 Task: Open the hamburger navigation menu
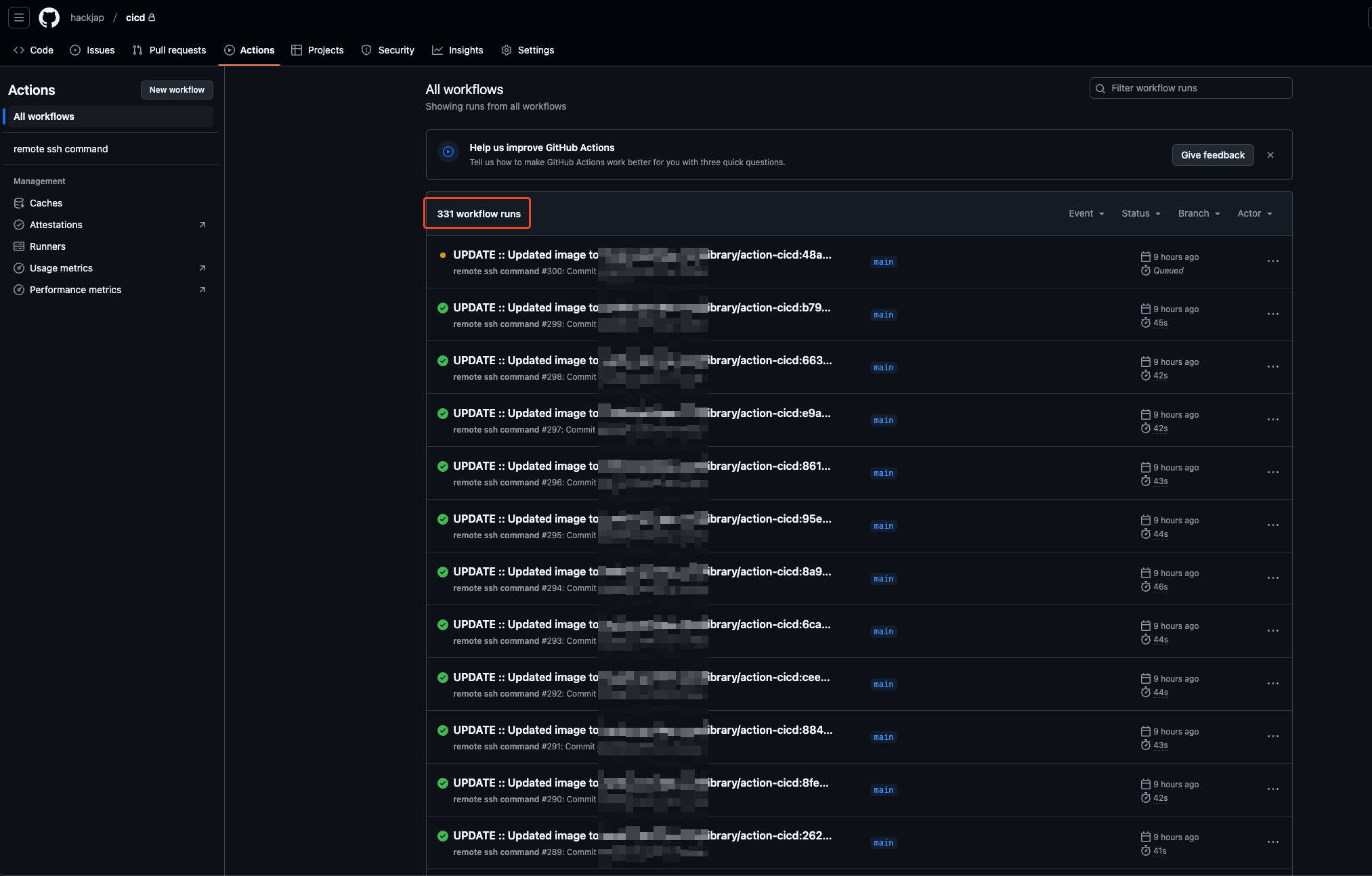[x=19, y=18]
